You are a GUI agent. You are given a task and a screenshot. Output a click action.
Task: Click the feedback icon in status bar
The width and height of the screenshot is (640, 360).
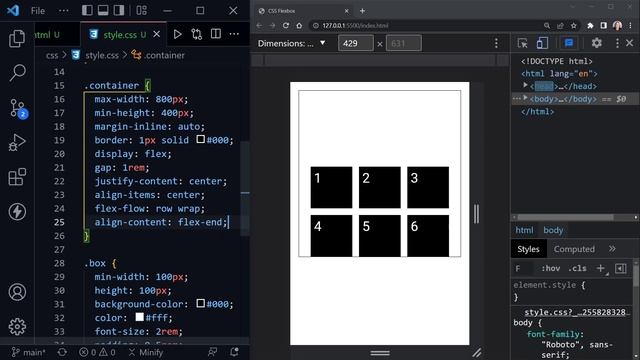213,352
